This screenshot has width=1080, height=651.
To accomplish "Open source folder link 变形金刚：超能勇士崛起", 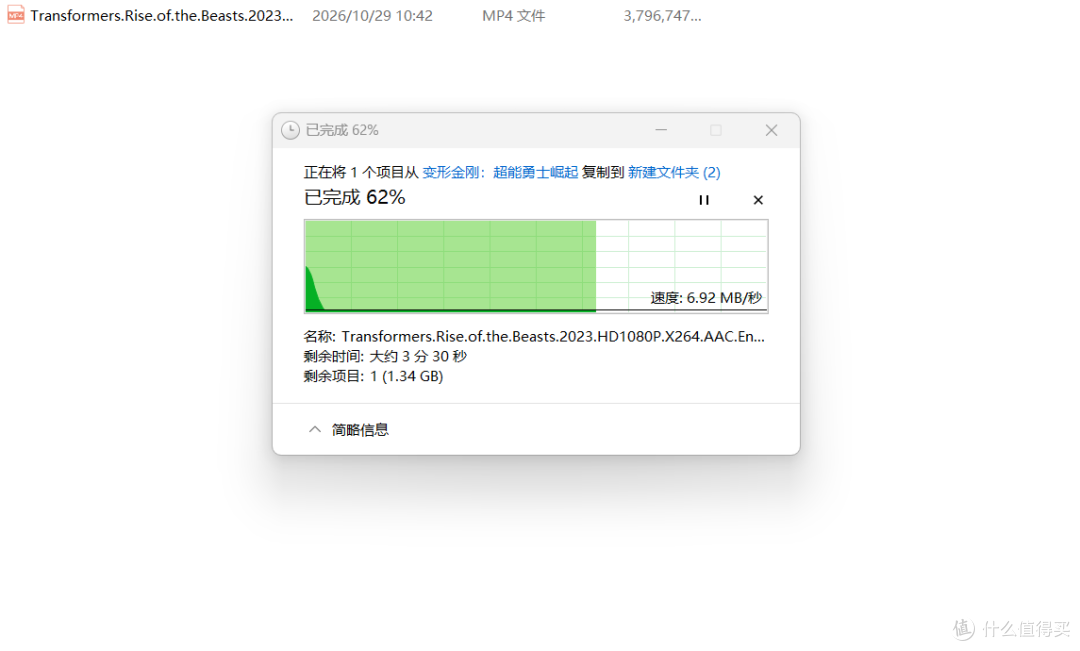I will (500, 172).
